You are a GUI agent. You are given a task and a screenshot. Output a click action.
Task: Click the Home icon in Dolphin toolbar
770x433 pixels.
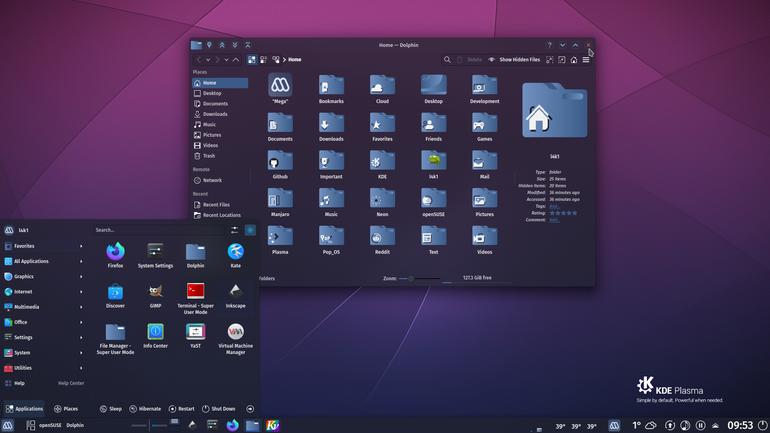[574, 59]
